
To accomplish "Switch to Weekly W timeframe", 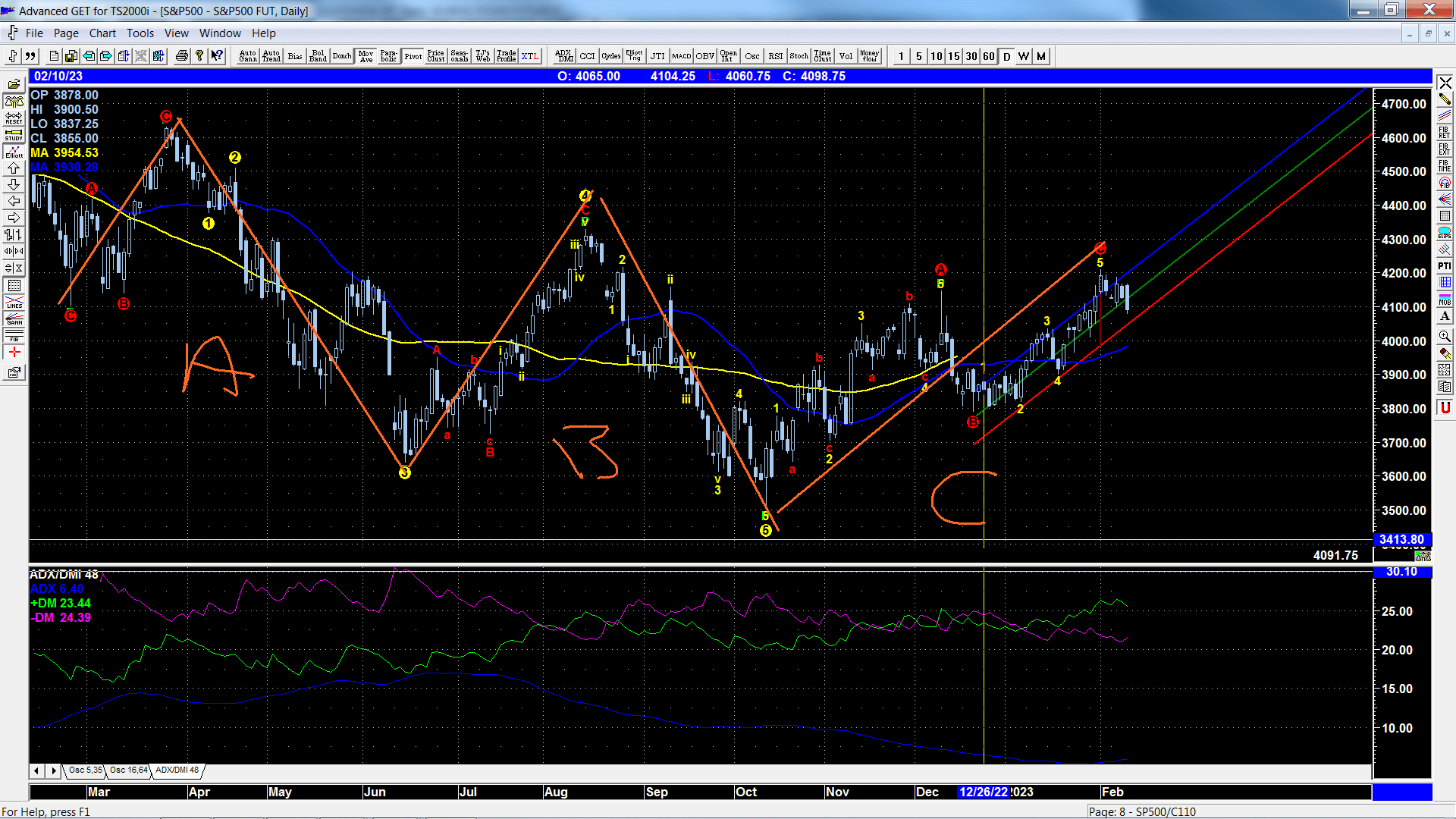I will 1024,56.
